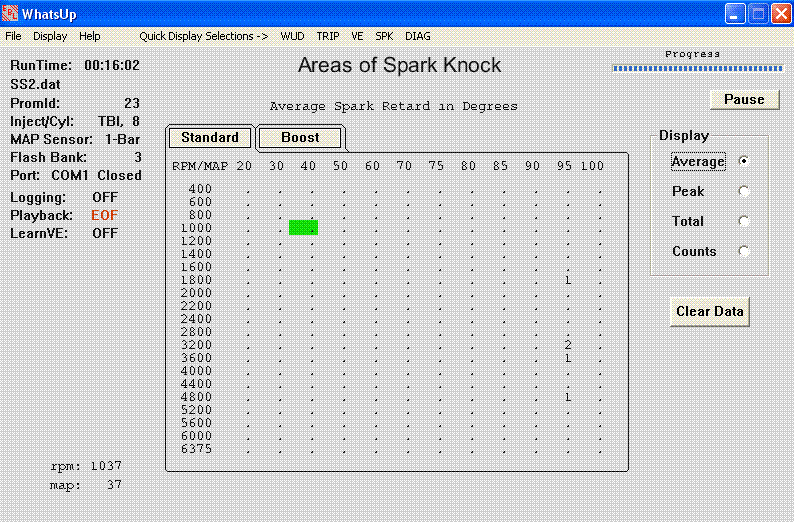Switch to the Boost tab
This screenshot has height=522, width=794.
(x=300, y=138)
